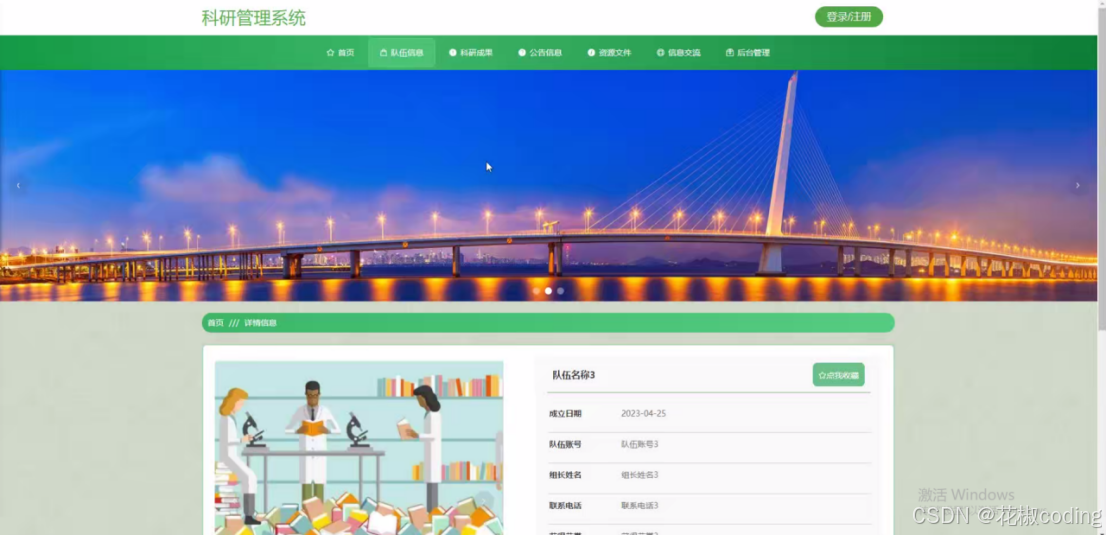Image resolution: width=1106 pixels, height=536 pixels.
Task: Show the next banner slide with right arrow
Action: pyautogui.click(x=1077, y=185)
